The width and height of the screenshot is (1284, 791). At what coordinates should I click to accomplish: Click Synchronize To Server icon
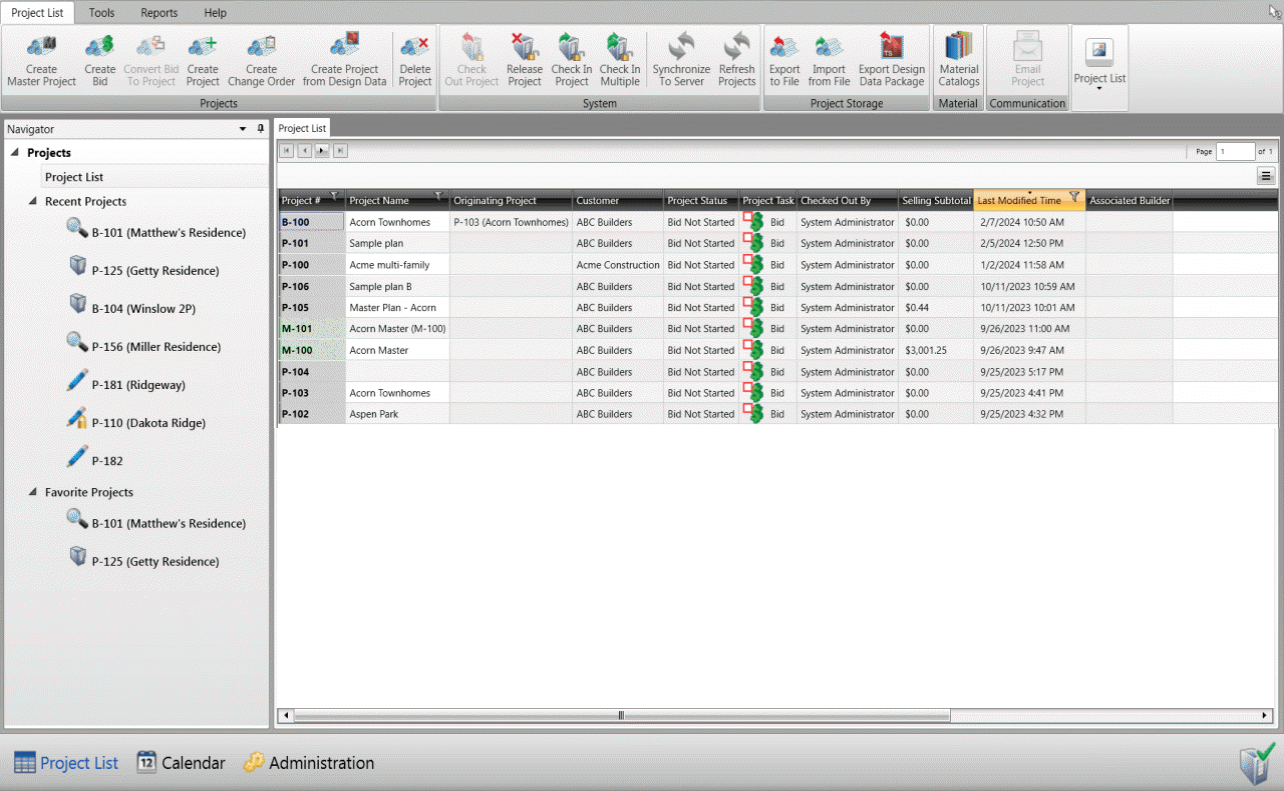pyautogui.click(x=681, y=47)
